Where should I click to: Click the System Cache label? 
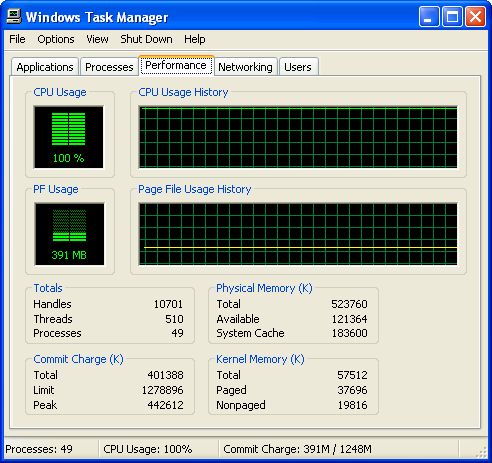pos(250,333)
